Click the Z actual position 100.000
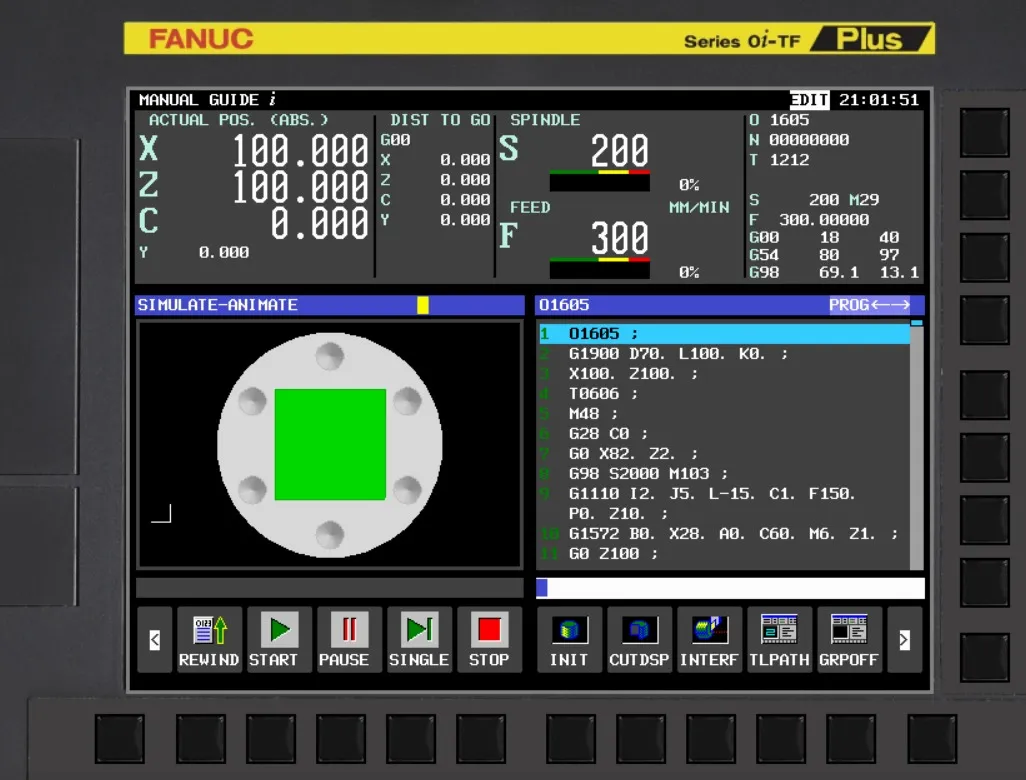 pos(300,186)
